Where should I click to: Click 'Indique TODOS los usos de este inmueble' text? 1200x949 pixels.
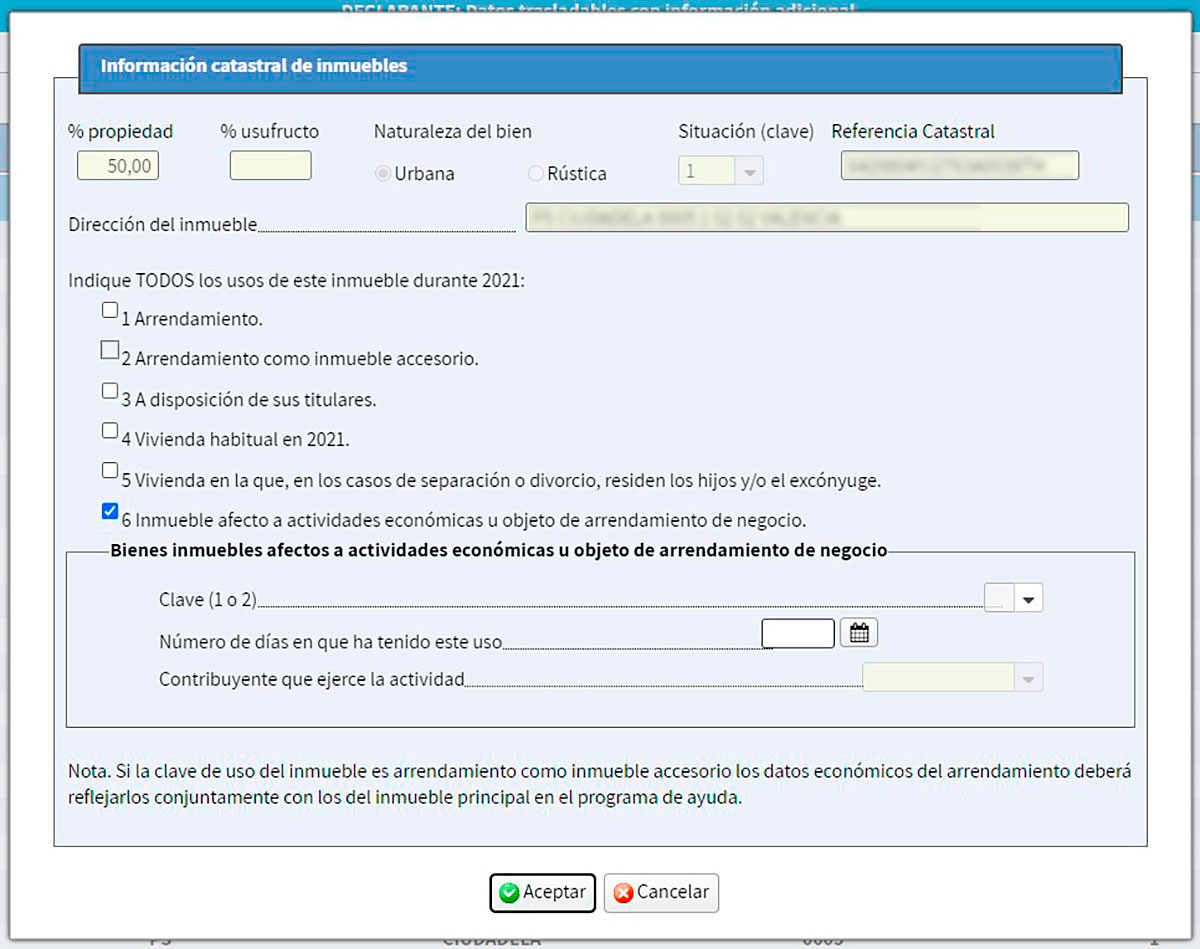[297, 280]
